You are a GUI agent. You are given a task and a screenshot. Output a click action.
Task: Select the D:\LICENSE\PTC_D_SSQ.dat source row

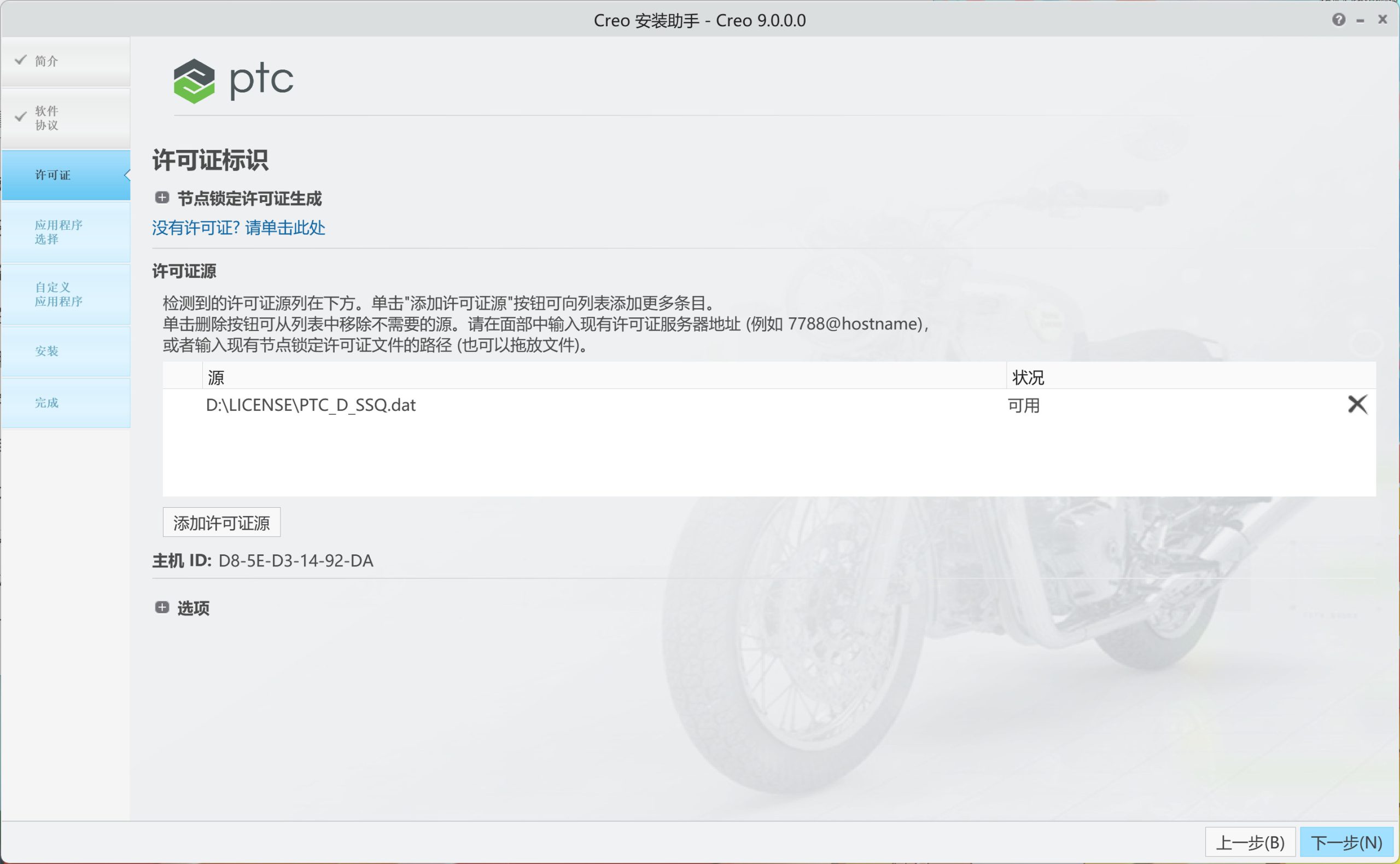[311, 405]
